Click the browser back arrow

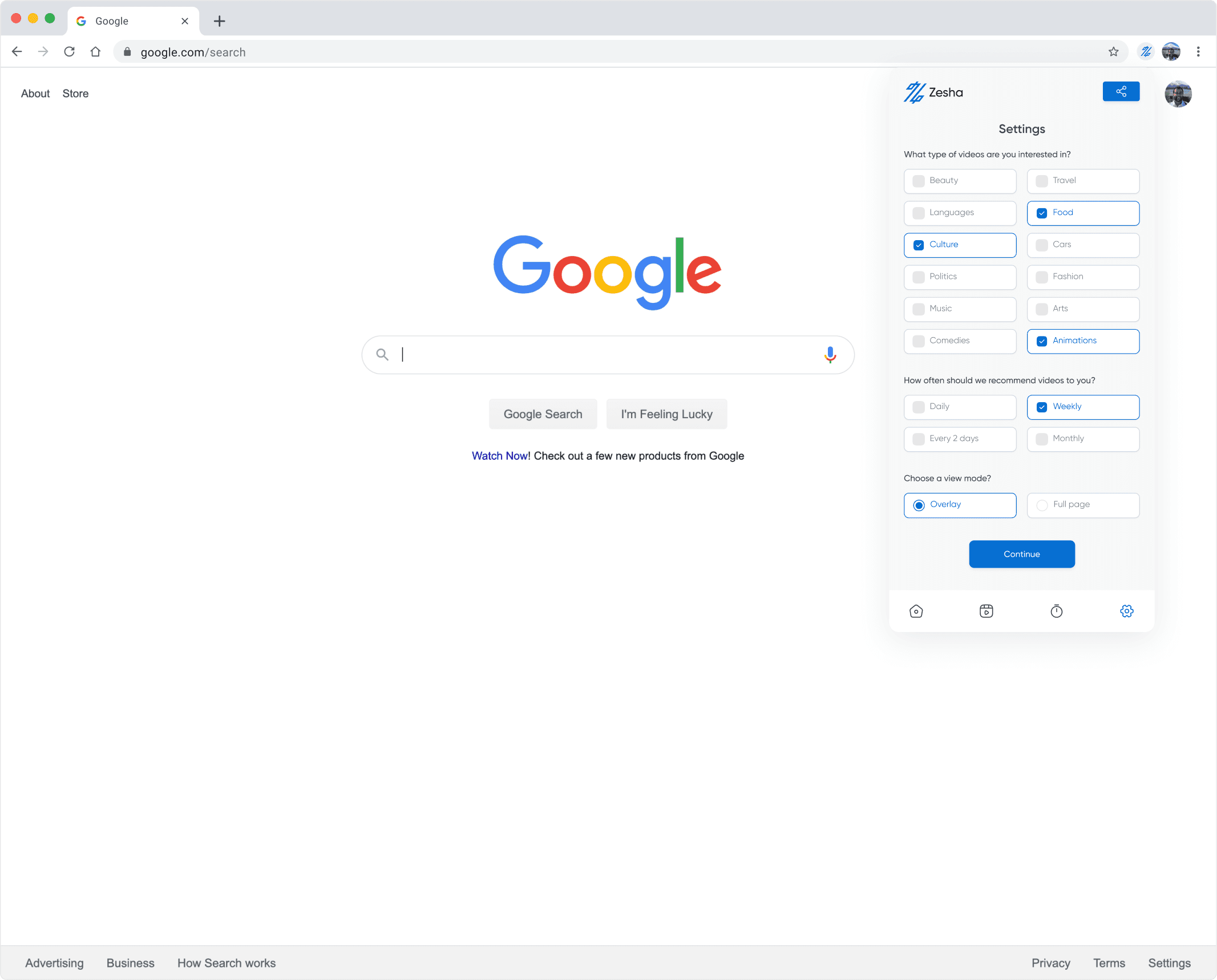(x=17, y=52)
